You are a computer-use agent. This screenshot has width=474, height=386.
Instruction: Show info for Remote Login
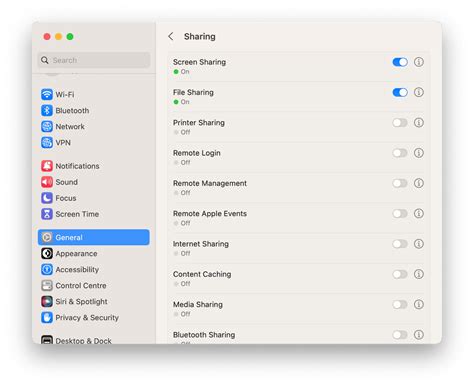coord(419,153)
